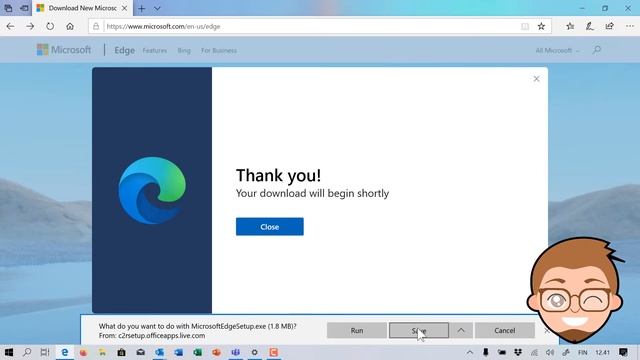Viewport: 640px width, 360px height.
Task: Open Outlook from taskbar
Action: click(159, 352)
